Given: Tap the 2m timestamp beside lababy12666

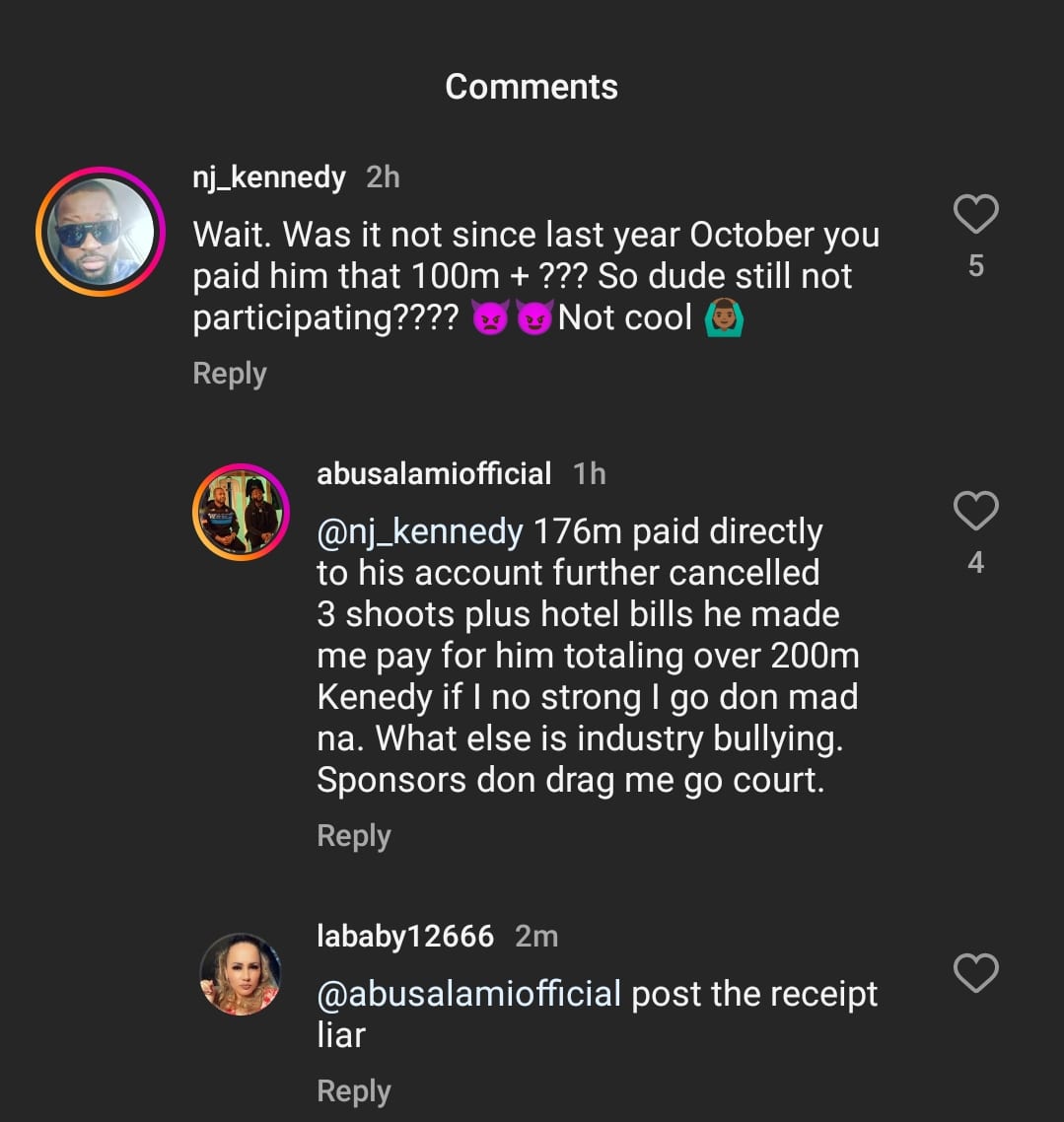Looking at the screenshot, I should click(x=536, y=936).
